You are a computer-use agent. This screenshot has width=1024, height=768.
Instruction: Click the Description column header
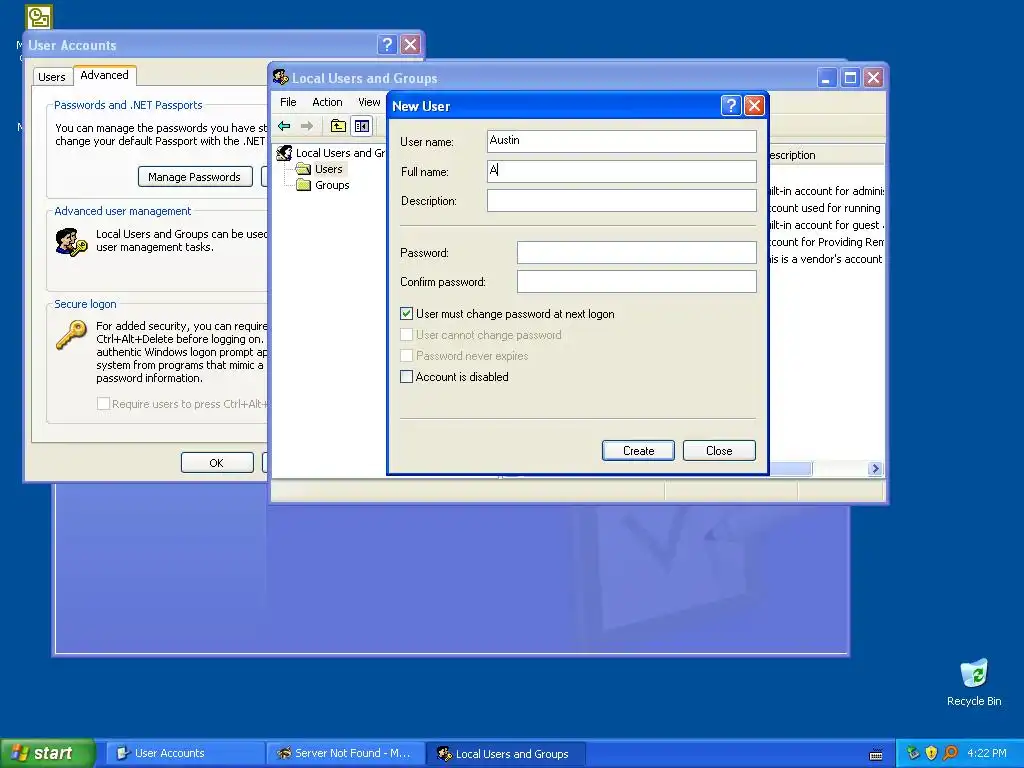click(826, 155)
